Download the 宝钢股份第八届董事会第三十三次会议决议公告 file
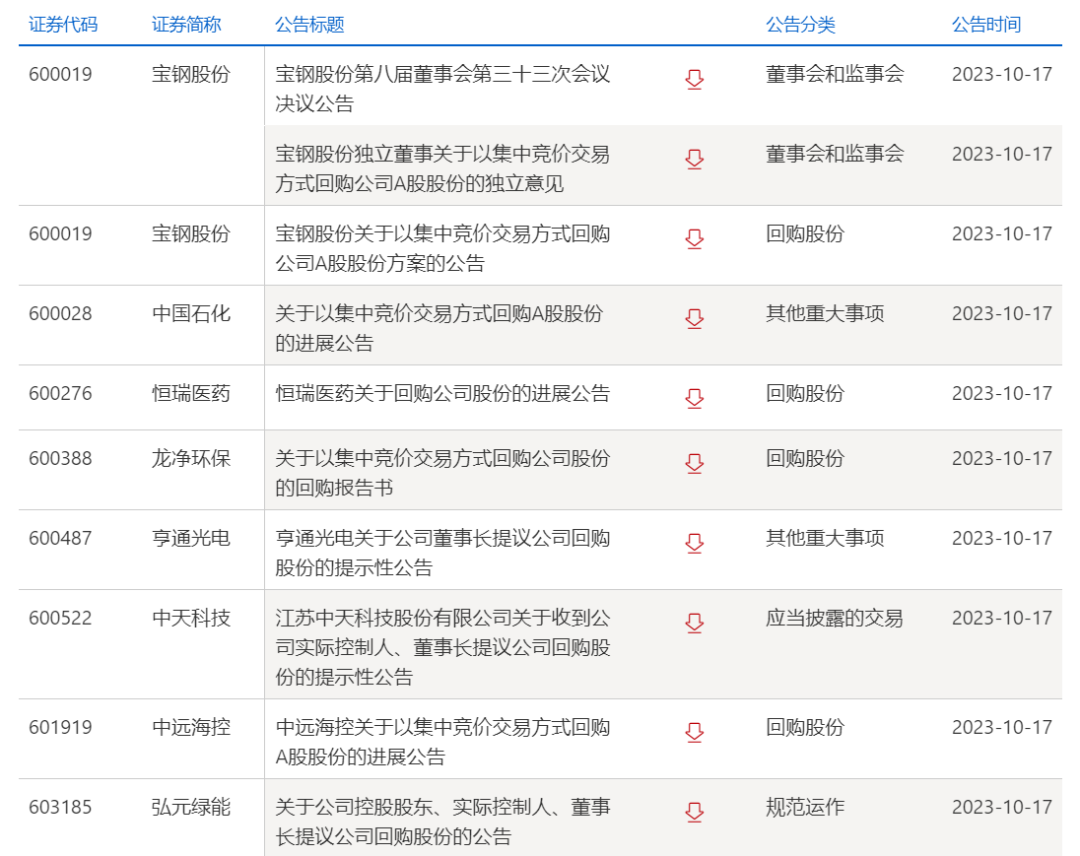This screenshot has height=856, width=1080. point(694,79)
